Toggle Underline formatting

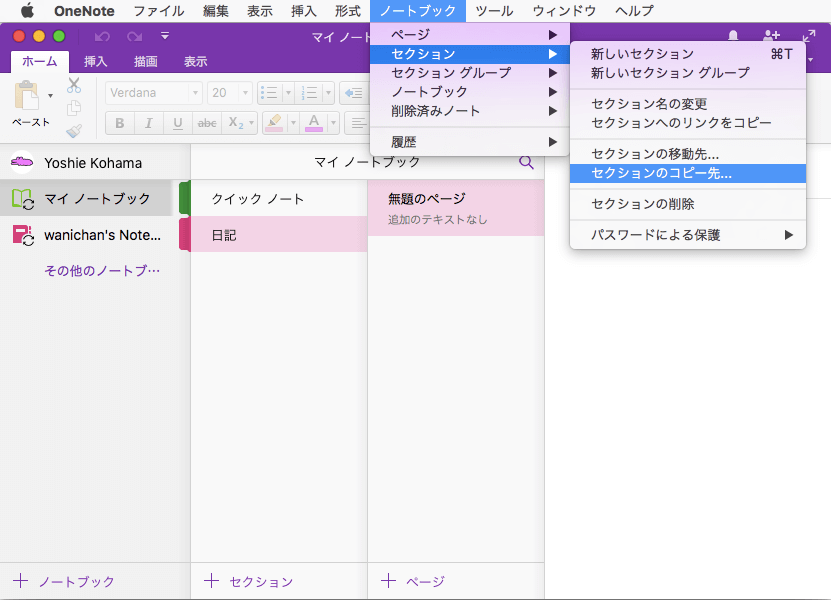coord(178,123)
